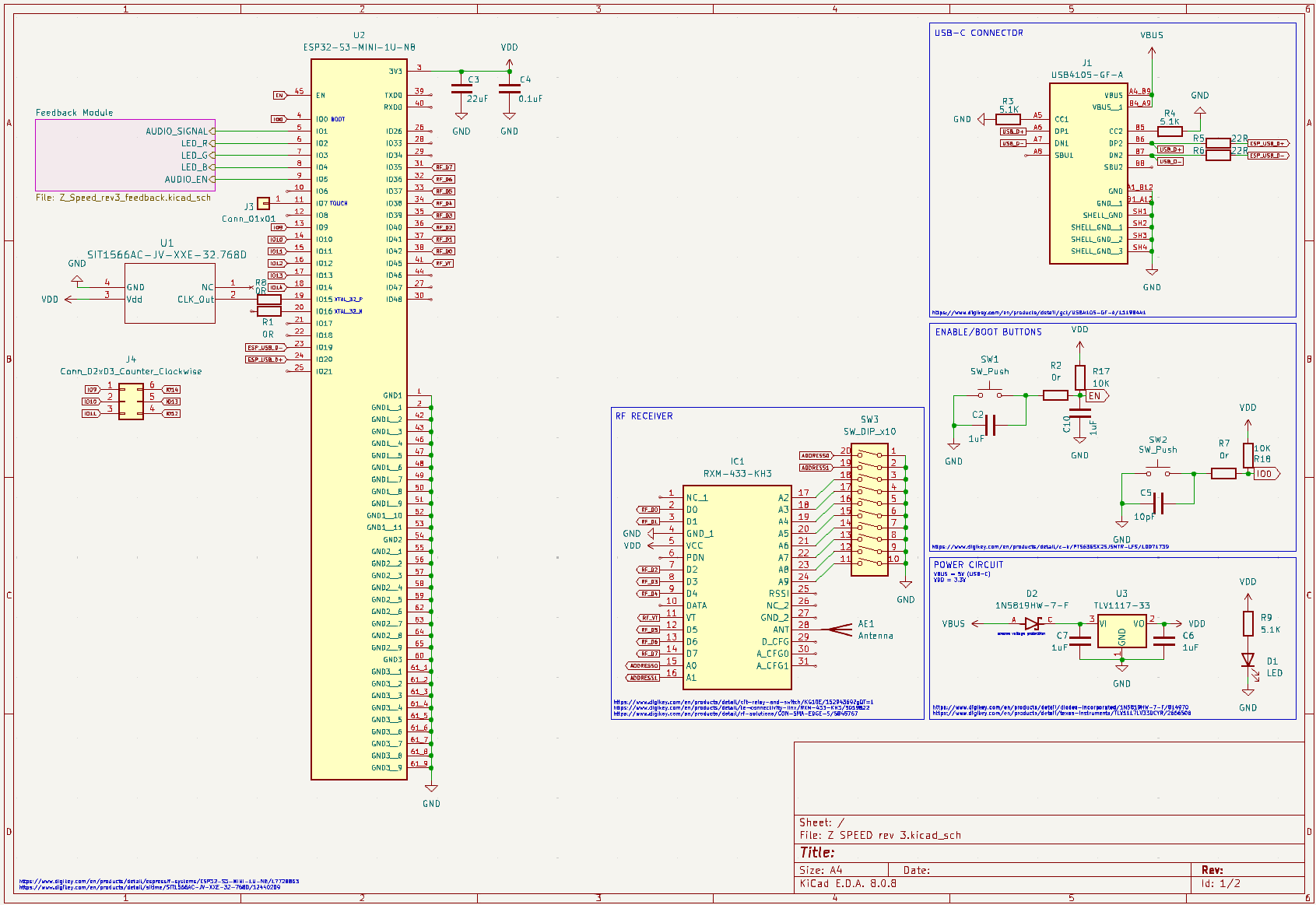Screen dimensions: 1316x905
Task: Select the SW2 push button symbol
Action: click(x=1158, y=472)
